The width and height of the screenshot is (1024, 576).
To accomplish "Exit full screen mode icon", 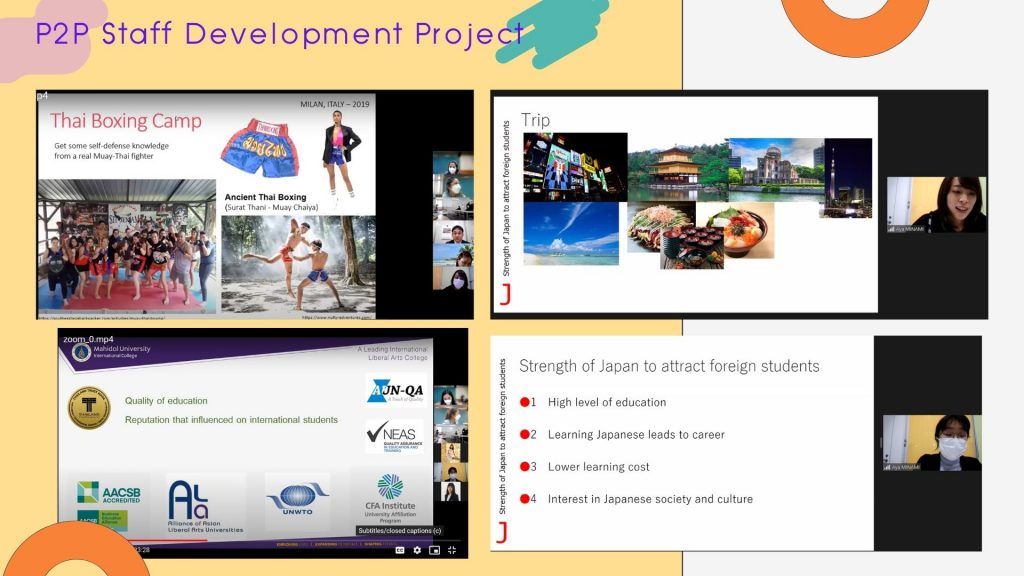I will pos(452,550).
